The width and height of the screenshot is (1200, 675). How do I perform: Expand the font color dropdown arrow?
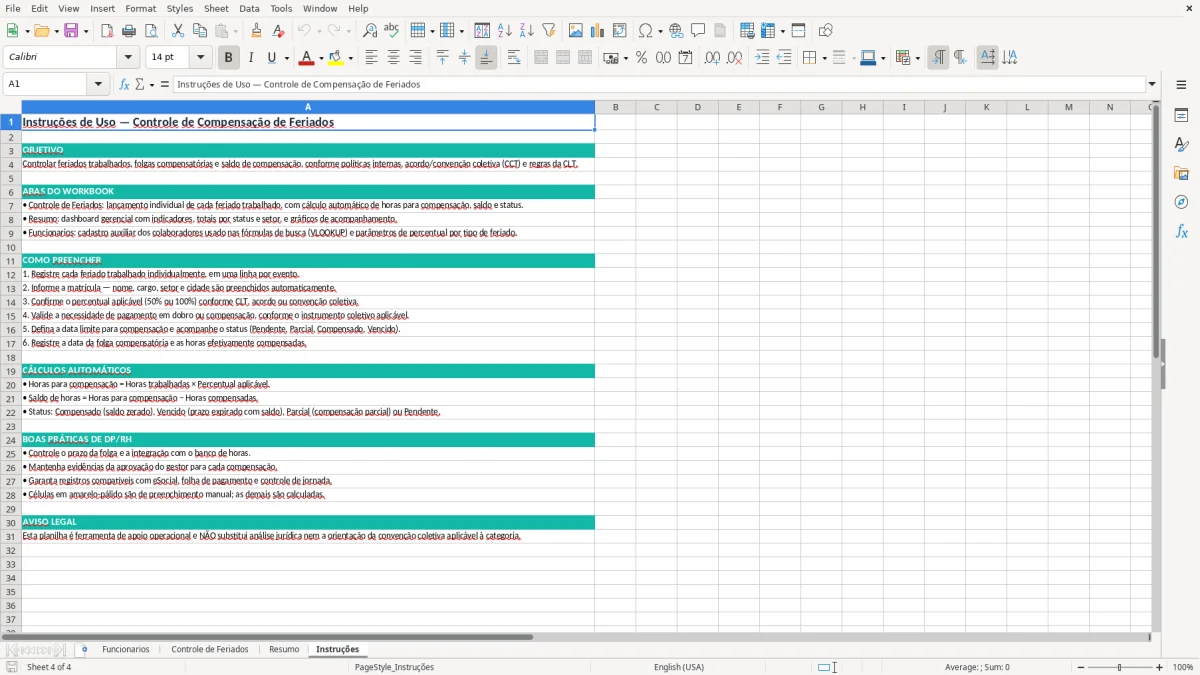[x=321, y=58]
